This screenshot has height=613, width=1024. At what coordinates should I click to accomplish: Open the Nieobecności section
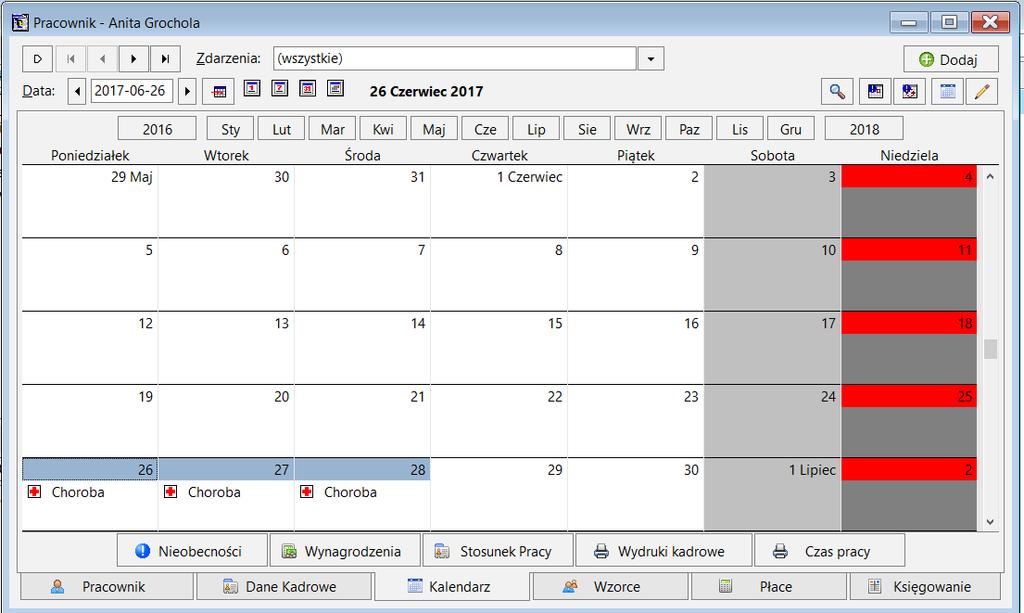193,550
